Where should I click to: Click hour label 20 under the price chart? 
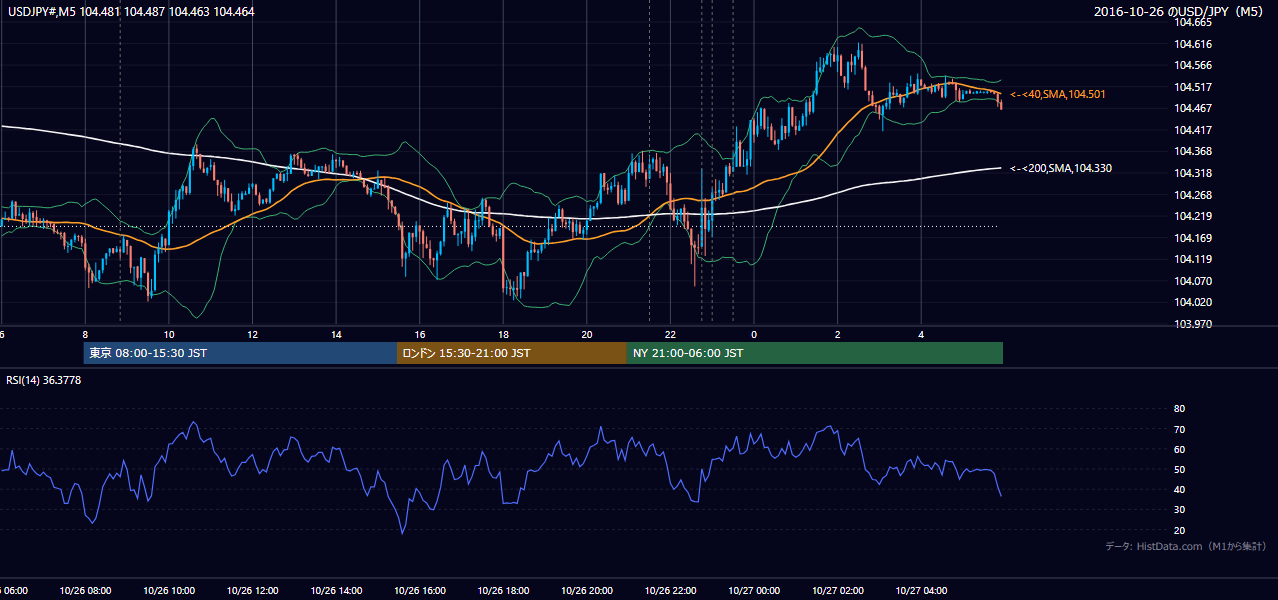coord(587,334)
